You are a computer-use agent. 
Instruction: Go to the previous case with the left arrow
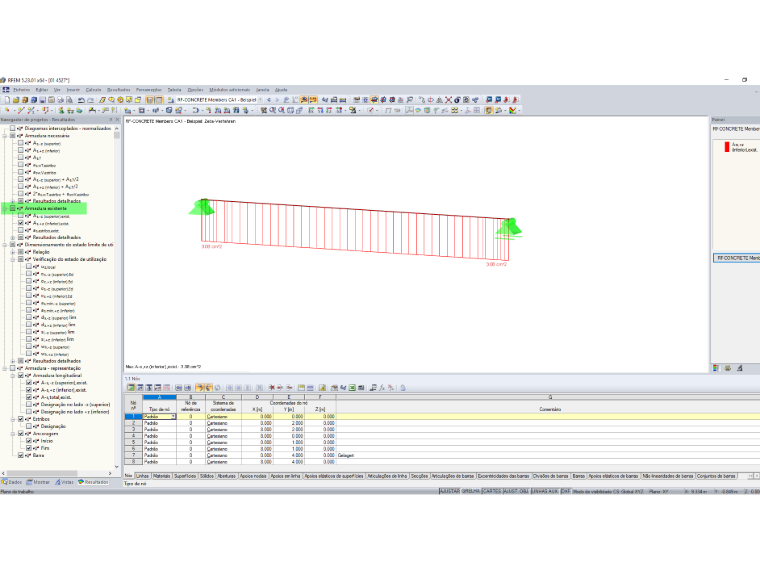point(269,100)
